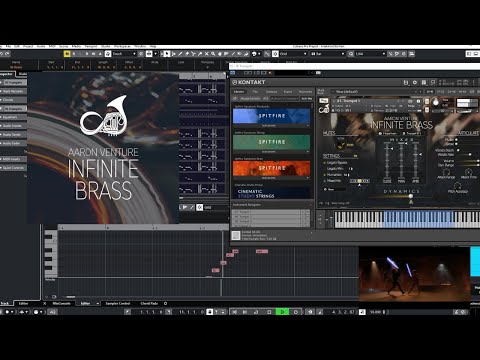The height and width of the screenshot is (360, 480).
Task: Toggle Kontakt instrument solo S button
Action: pyautogui.click(x=427, y=101)
